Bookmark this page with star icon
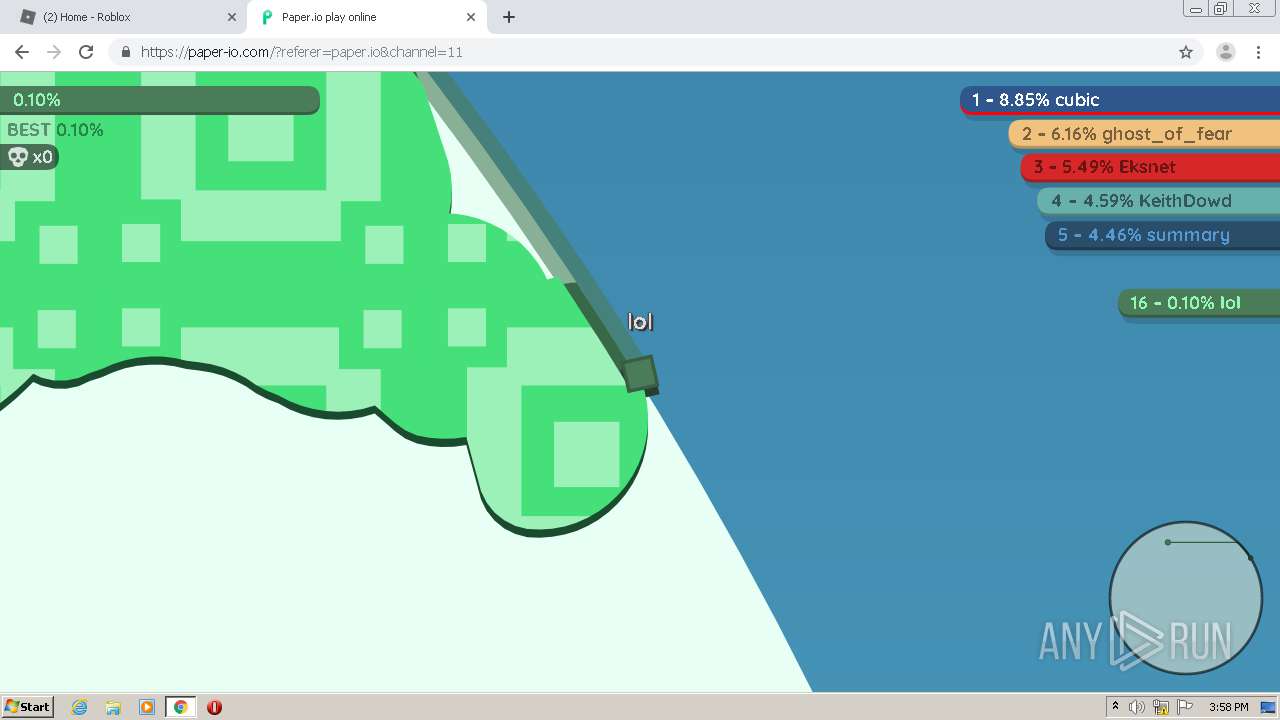 click(1186, 52)
